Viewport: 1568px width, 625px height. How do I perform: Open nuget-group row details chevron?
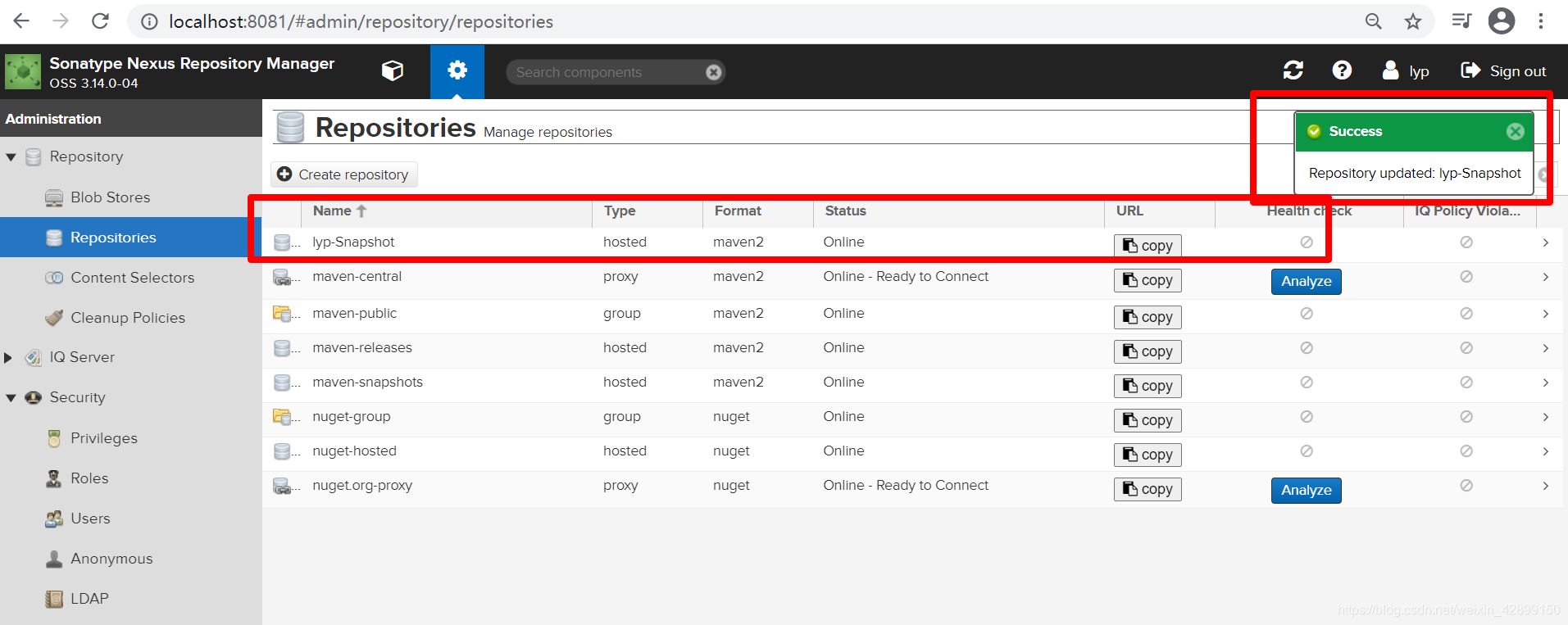tap(1546, 417)
